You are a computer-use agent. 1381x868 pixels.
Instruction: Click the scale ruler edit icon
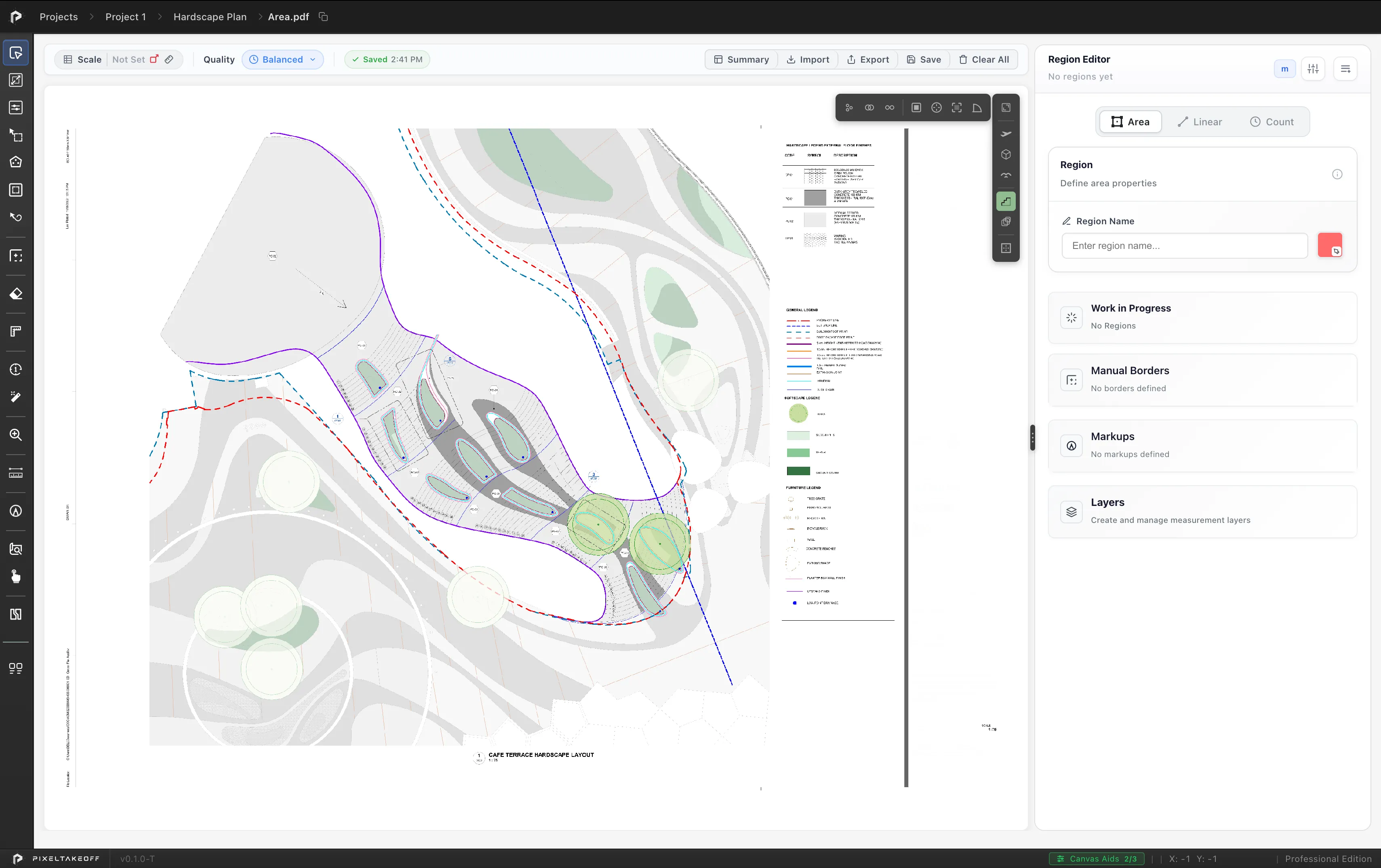point(169,59)
